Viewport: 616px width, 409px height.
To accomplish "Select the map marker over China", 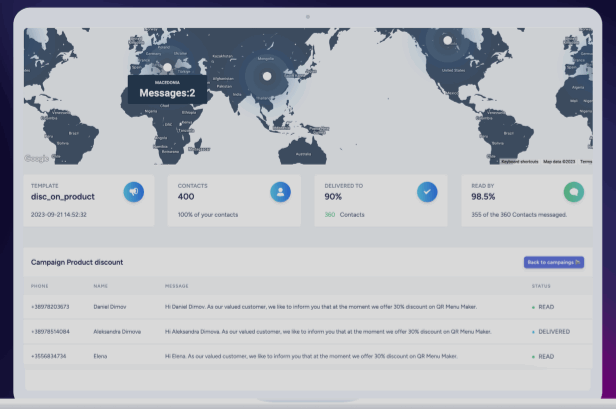I will (267, 76).
